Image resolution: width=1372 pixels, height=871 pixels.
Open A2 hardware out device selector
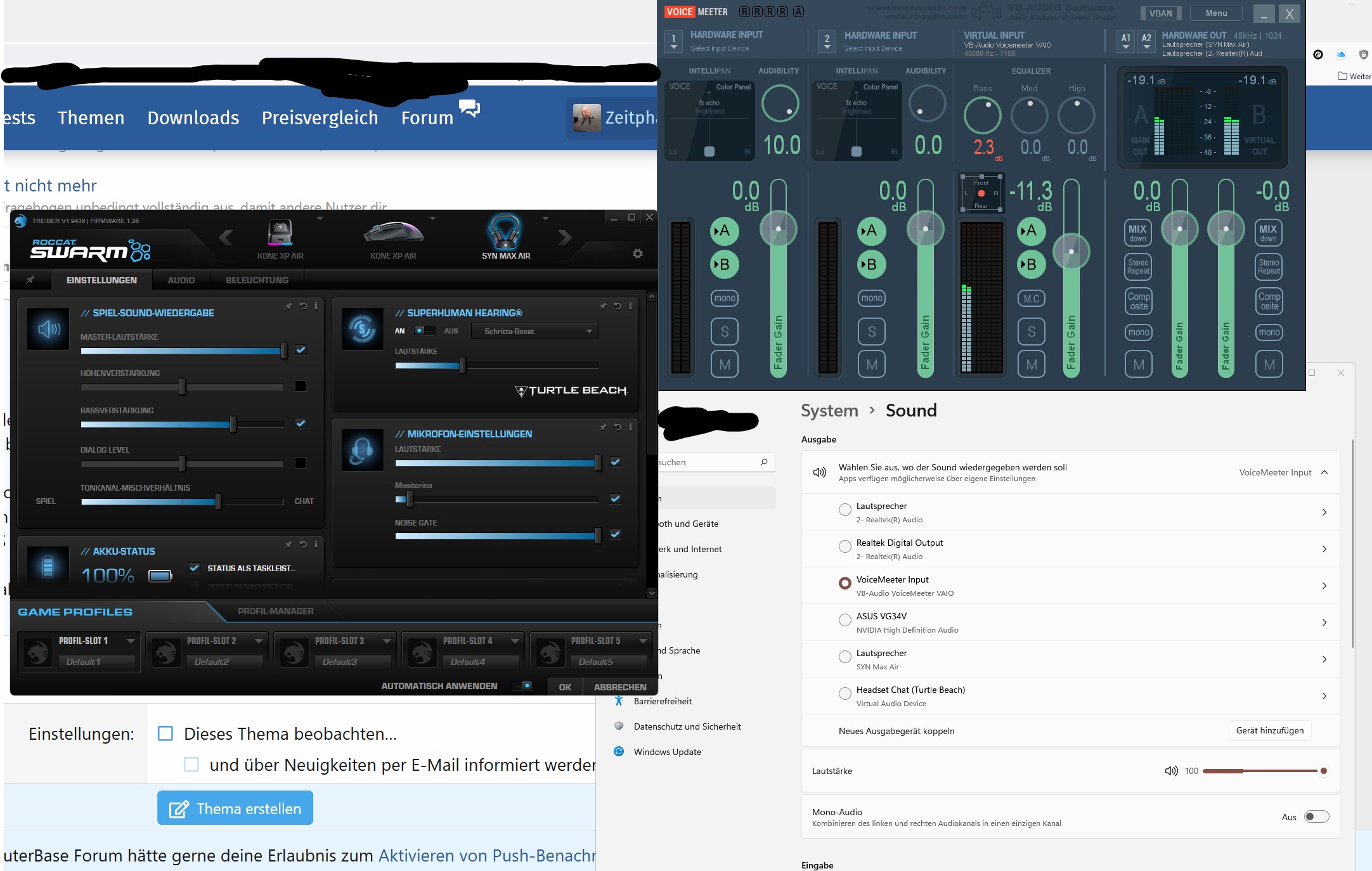(x=1146, y=42)
